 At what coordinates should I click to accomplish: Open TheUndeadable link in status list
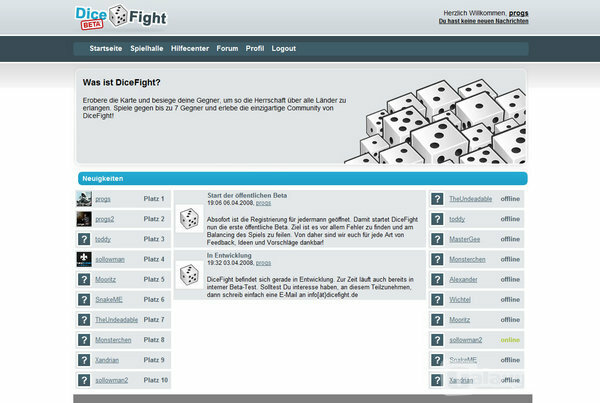pos(470,199)
